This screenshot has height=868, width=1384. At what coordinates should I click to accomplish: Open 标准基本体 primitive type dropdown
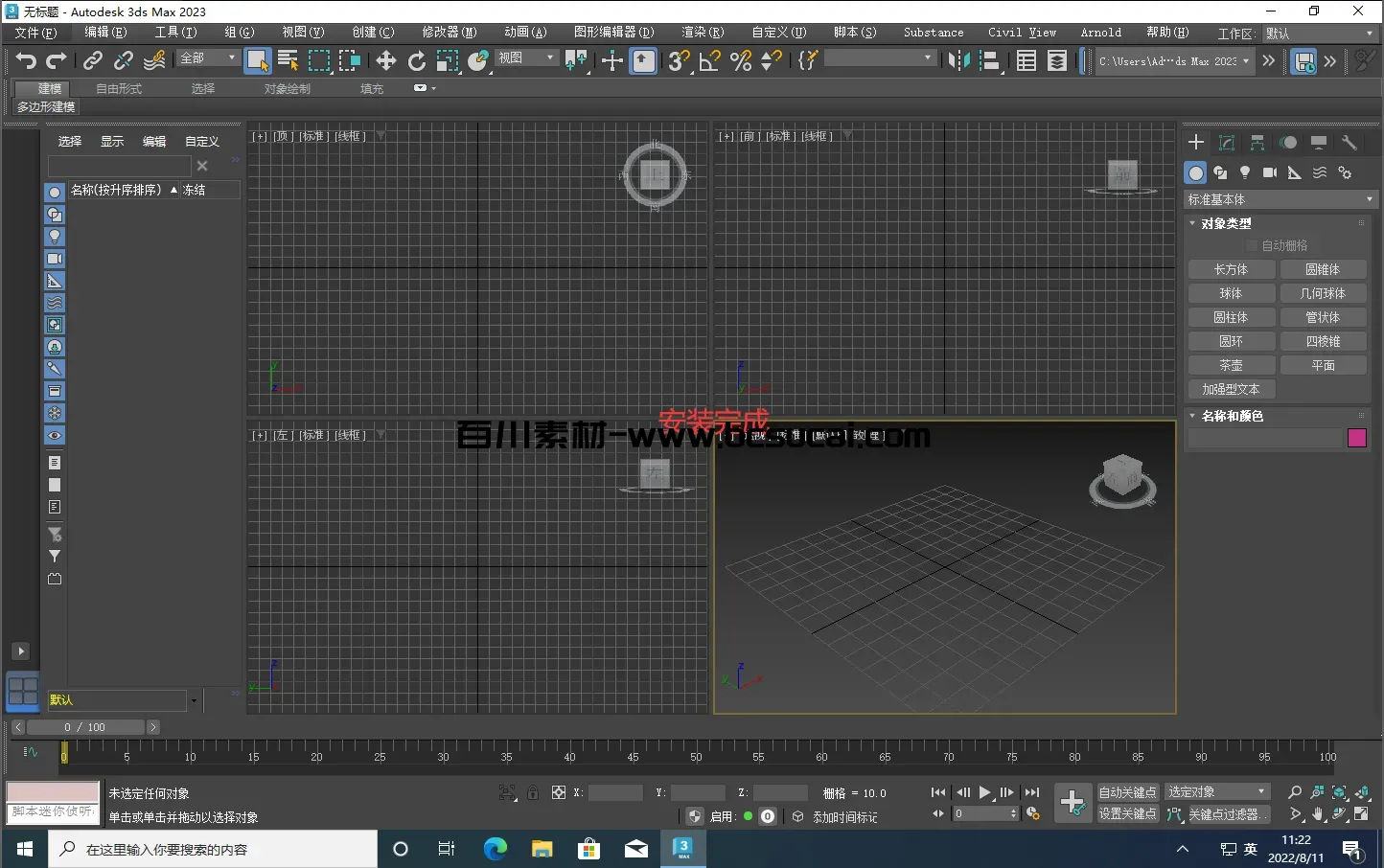[x=1280, y=199]
